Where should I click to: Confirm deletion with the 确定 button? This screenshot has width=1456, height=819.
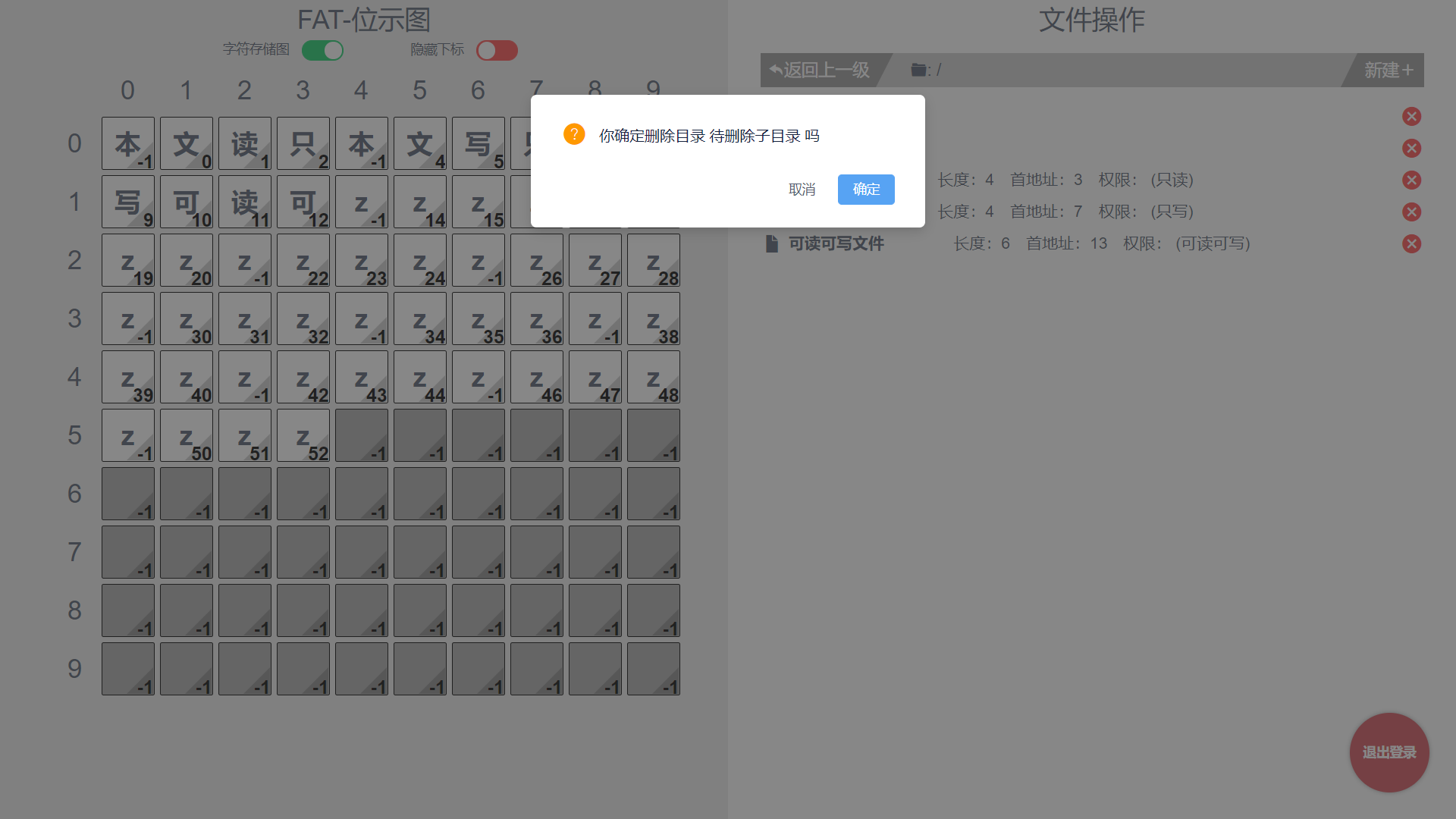coord(865,190)
